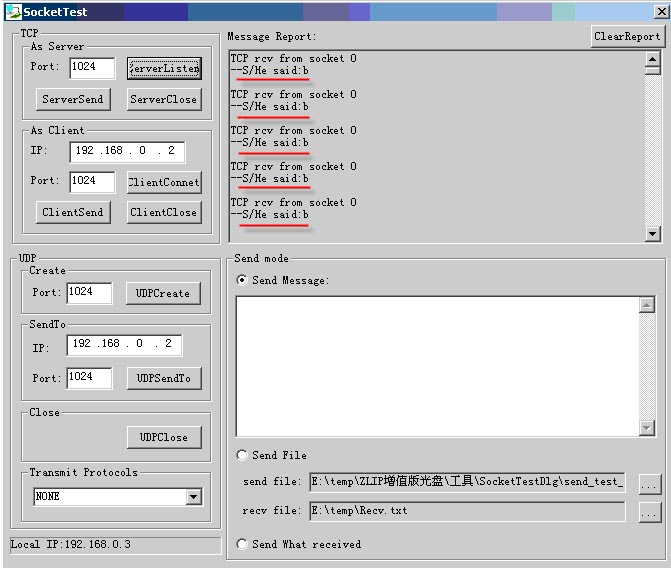The image size is (671, 568).
Task: Click the ServerClose button
Action: (164, 100)
